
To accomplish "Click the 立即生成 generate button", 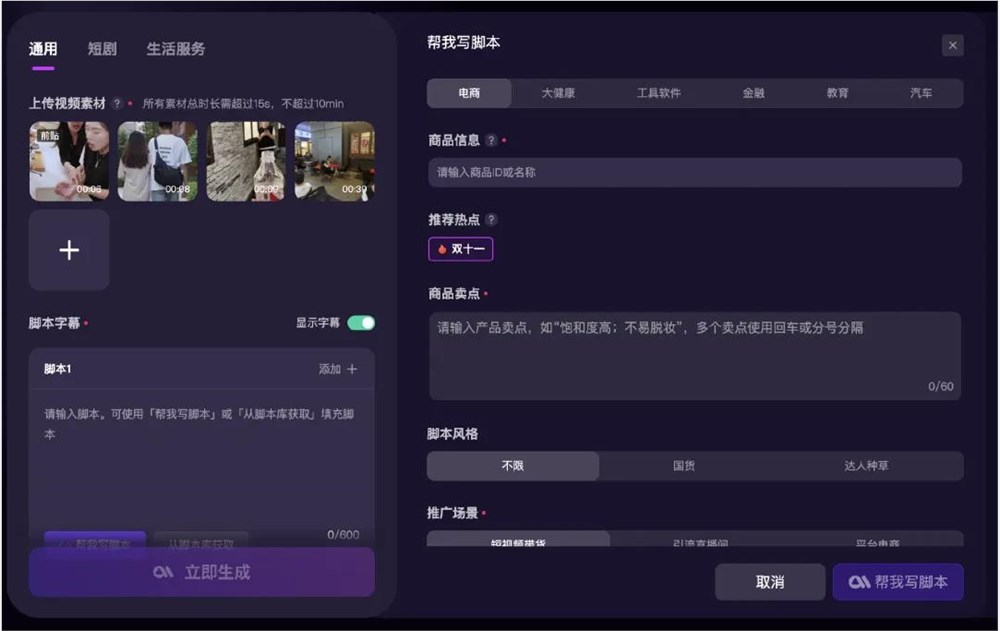I will 200,572.
